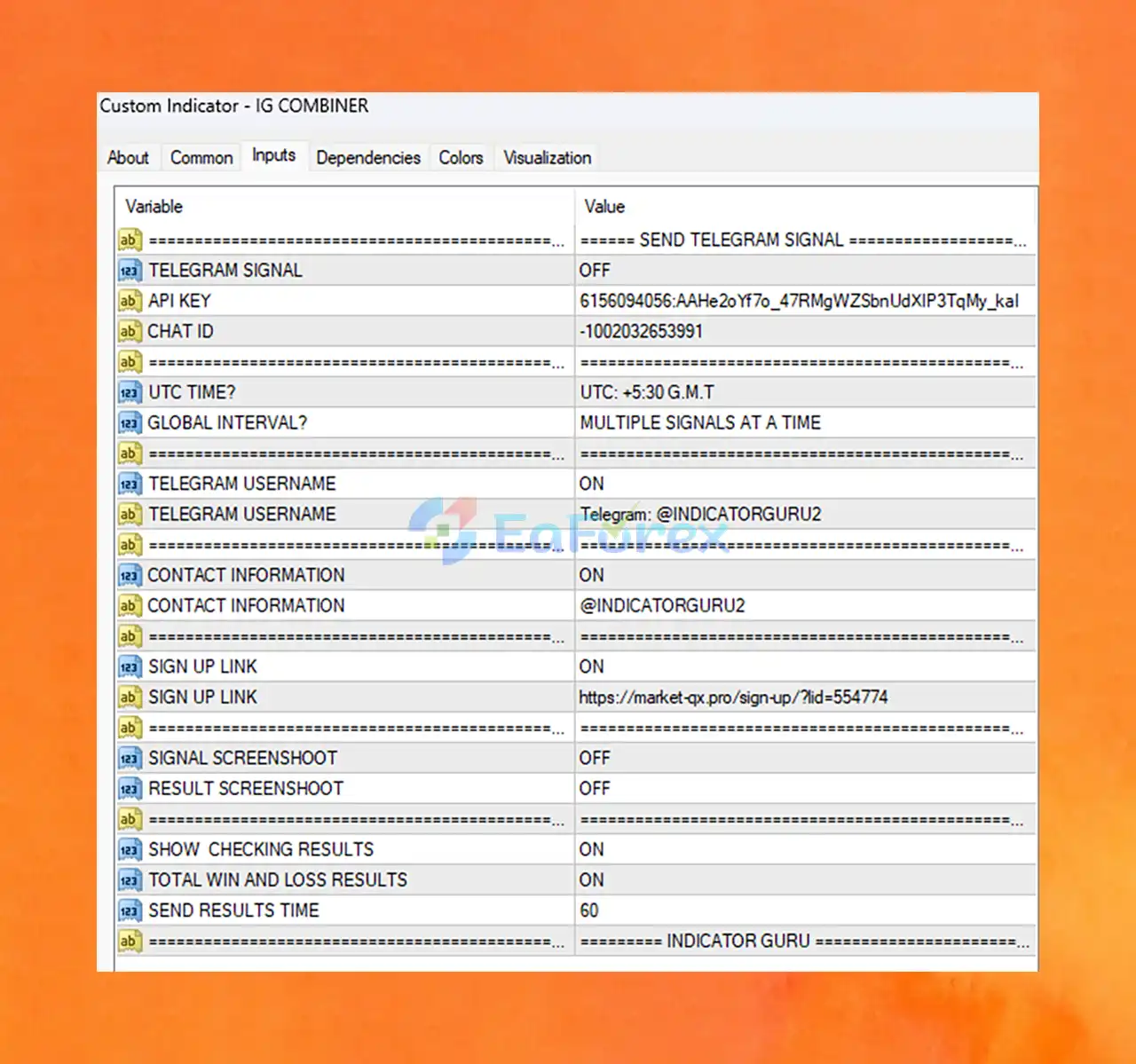
Task: Toggle SHOW CHECKING RESULTS ON value
Action: click(x=805, y=849)
